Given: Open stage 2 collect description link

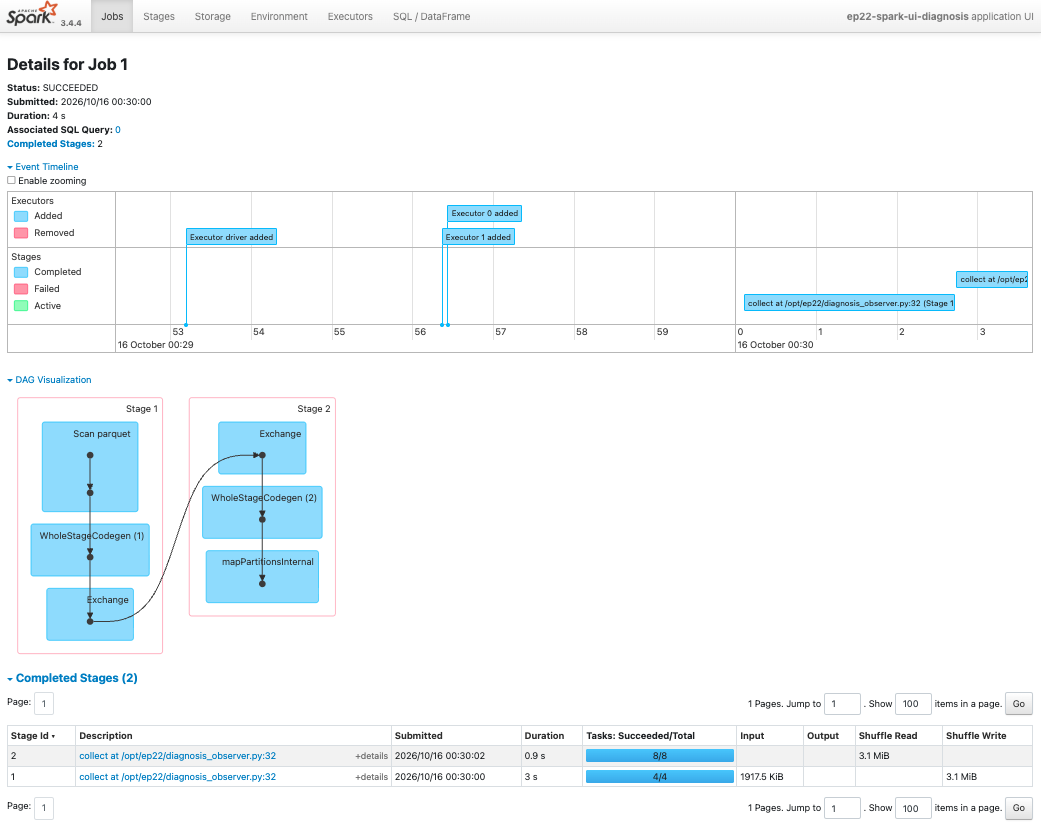Looking at the screenshot, I should point(177,755).
